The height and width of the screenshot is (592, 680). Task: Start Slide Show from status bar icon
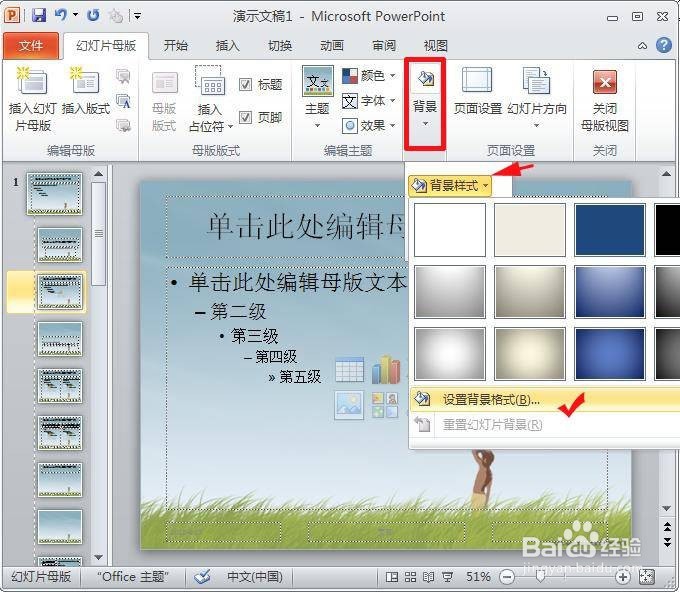pyautogui.click(x=447, y=577)
